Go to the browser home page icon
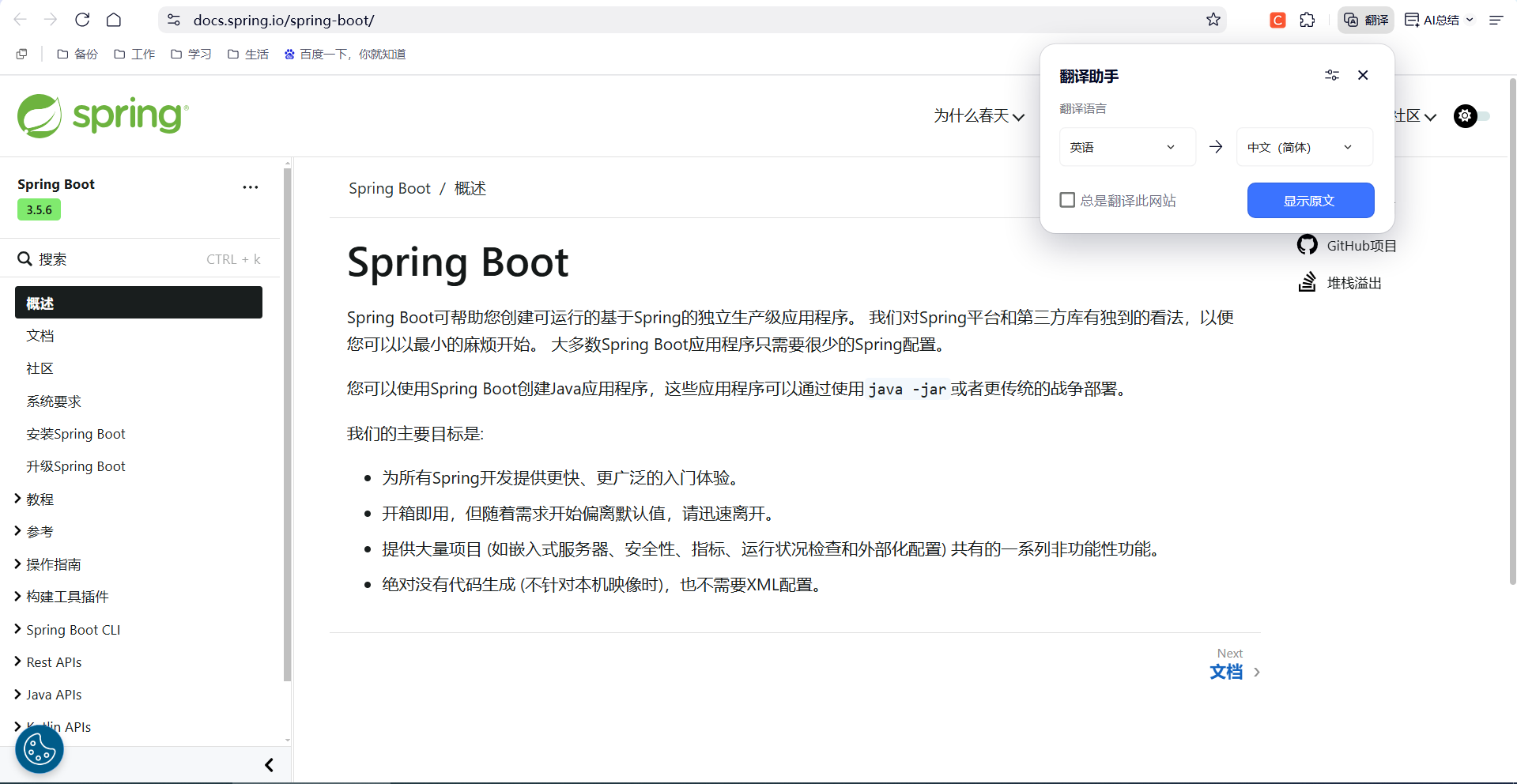The height and width of the screenshot is (784, 1517). point(114,20)
